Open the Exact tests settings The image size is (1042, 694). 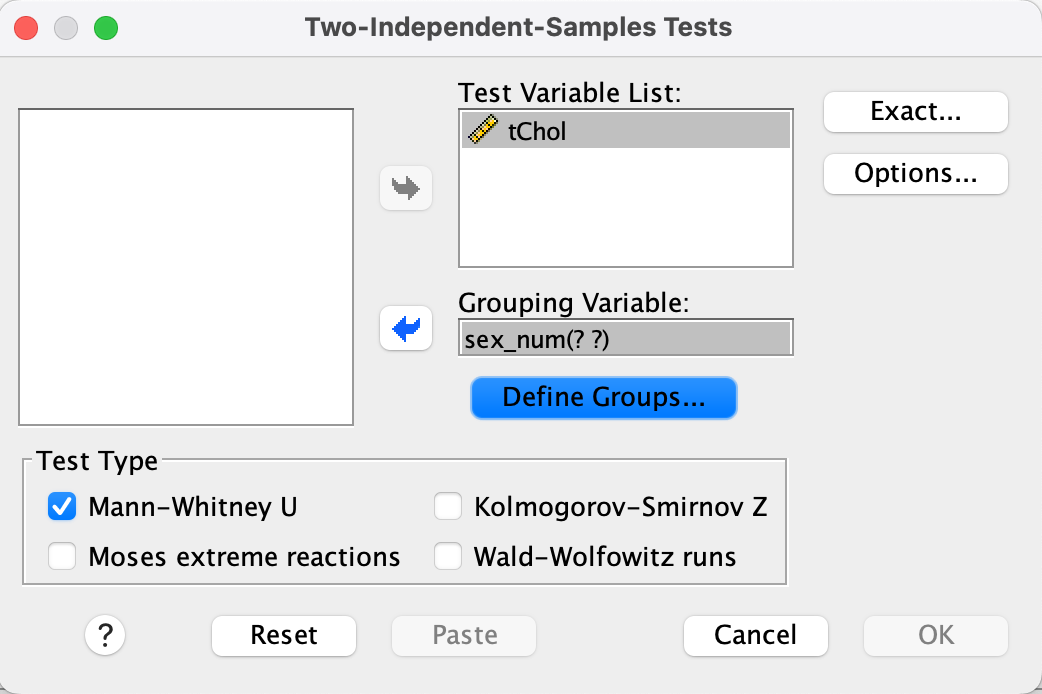915,112
